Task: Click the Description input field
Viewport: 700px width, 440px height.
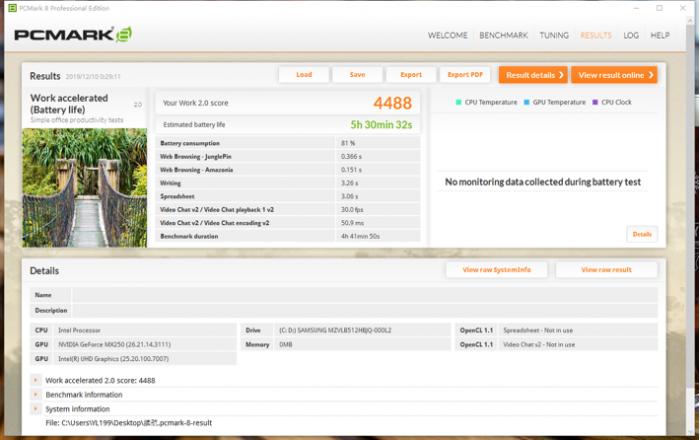Action: coord(364,310)
